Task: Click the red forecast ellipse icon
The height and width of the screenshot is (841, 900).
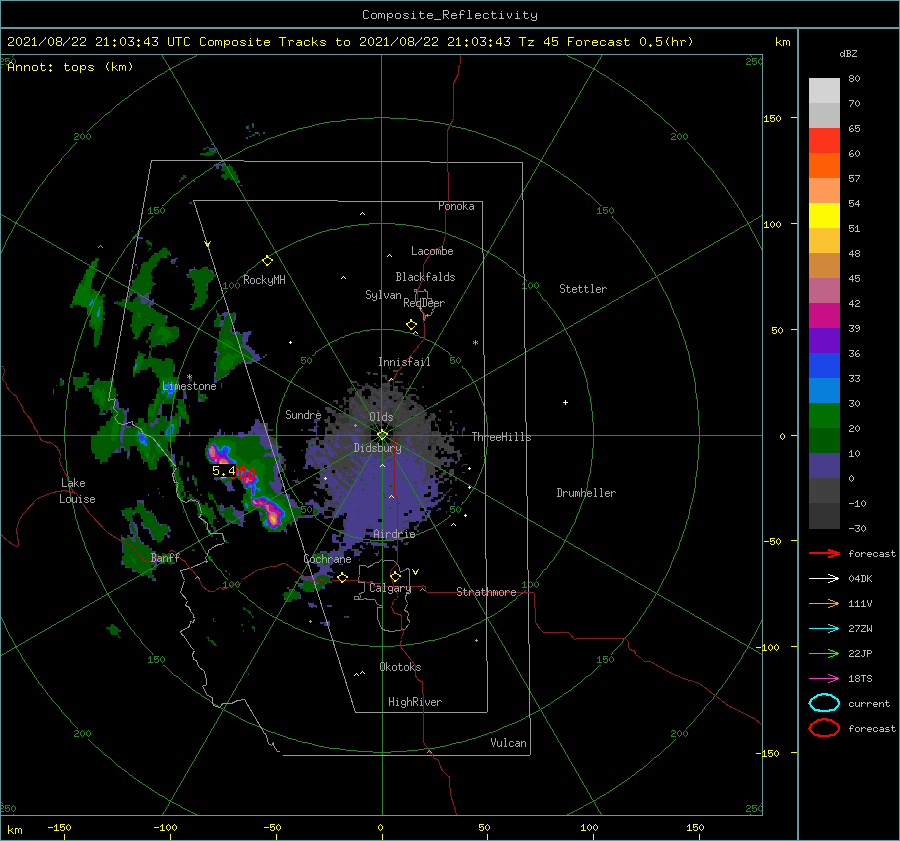Action: click(824, 728)
